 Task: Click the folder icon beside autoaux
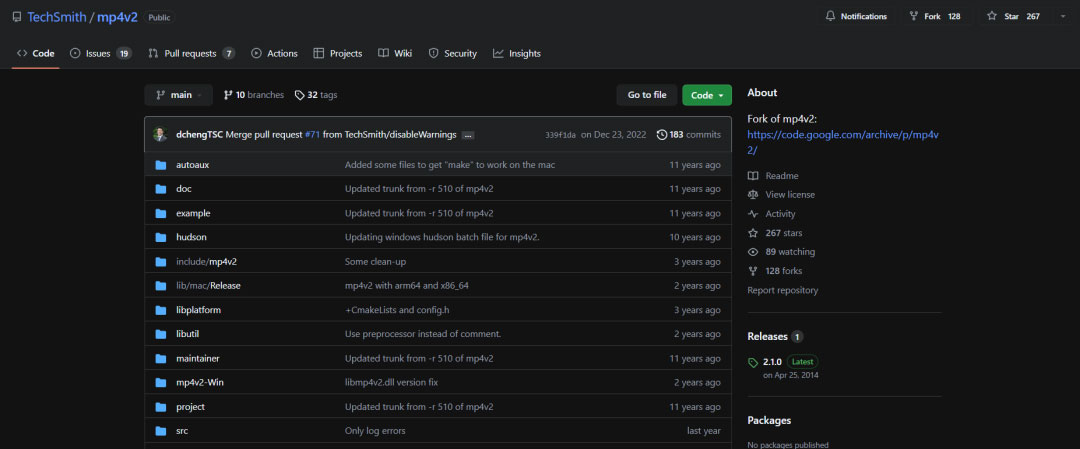click(x=160, y=165)
